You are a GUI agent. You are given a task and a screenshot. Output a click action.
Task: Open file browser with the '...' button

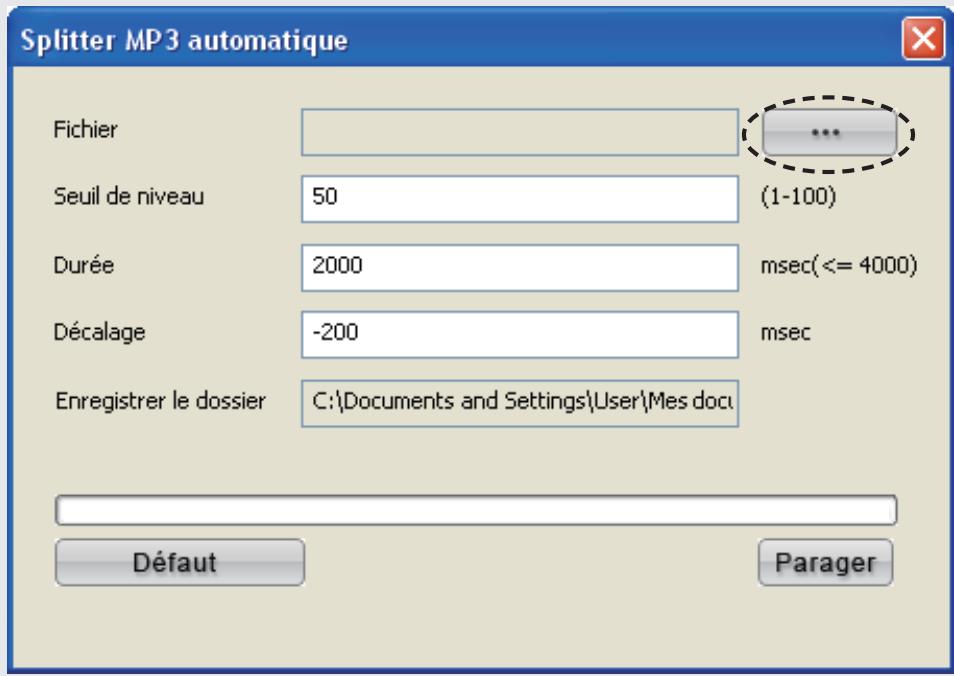[829, 132]
